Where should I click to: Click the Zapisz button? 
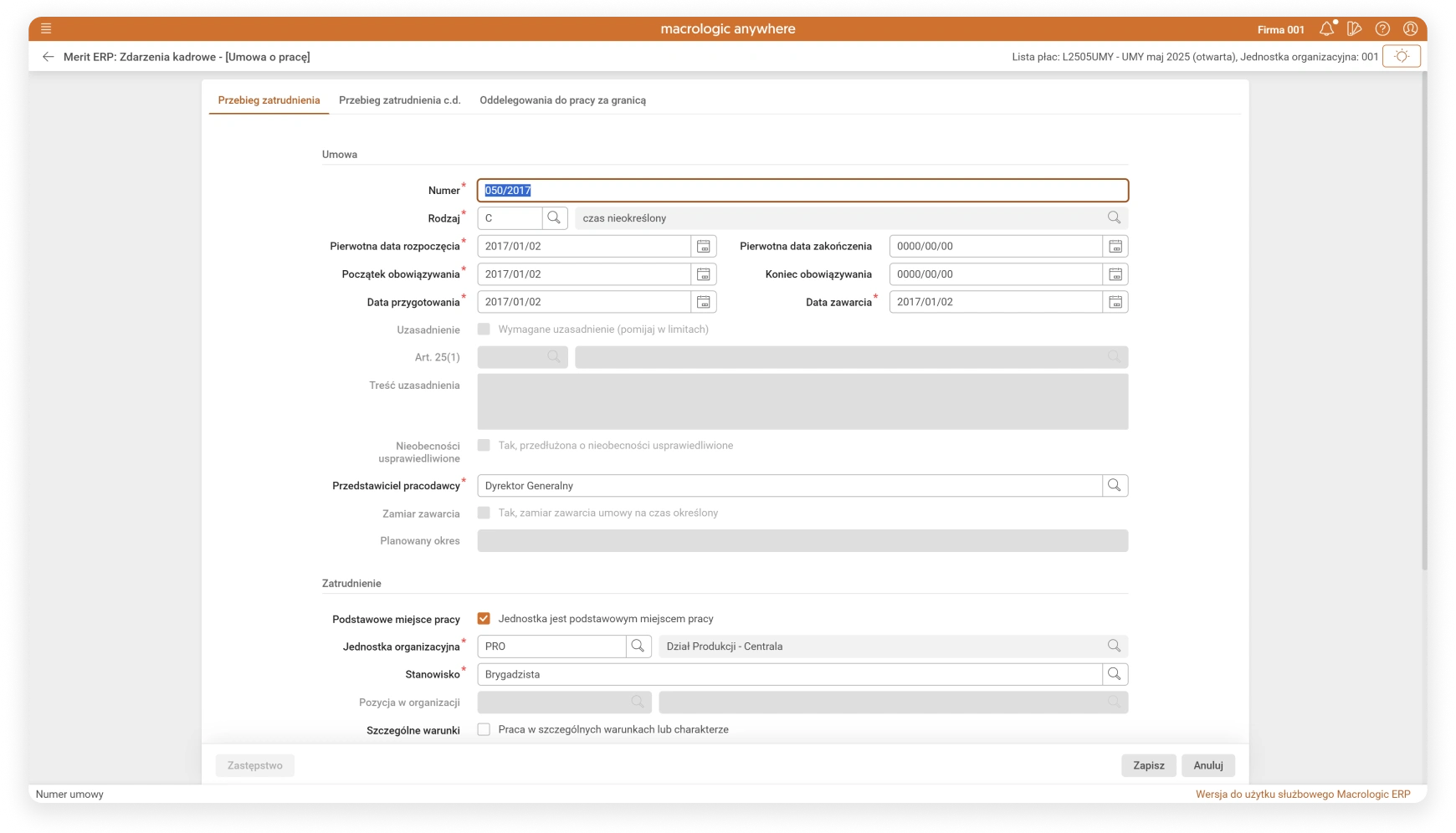point(1148,765)
